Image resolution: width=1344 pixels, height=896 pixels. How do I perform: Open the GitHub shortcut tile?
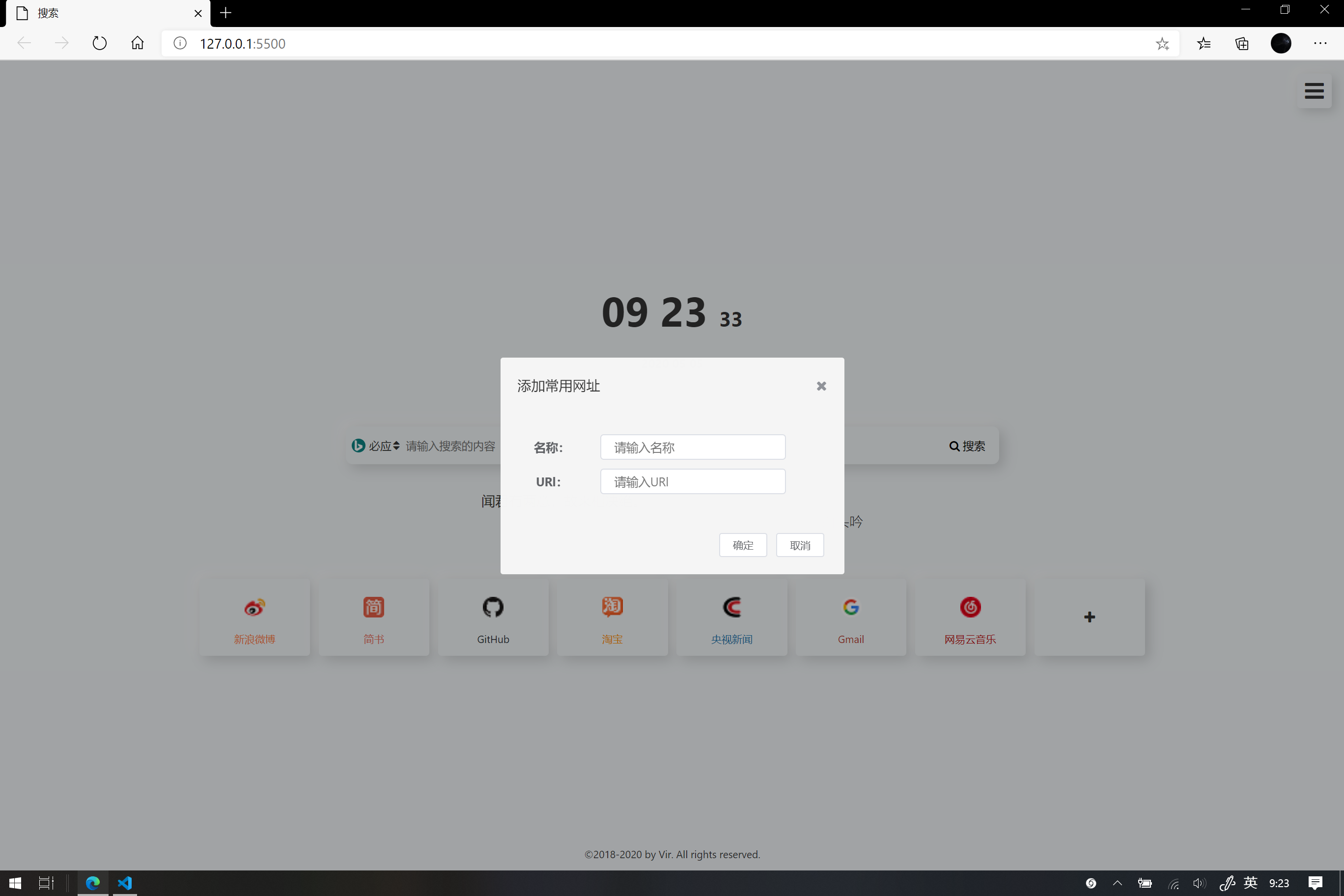[x=493, y=617]
